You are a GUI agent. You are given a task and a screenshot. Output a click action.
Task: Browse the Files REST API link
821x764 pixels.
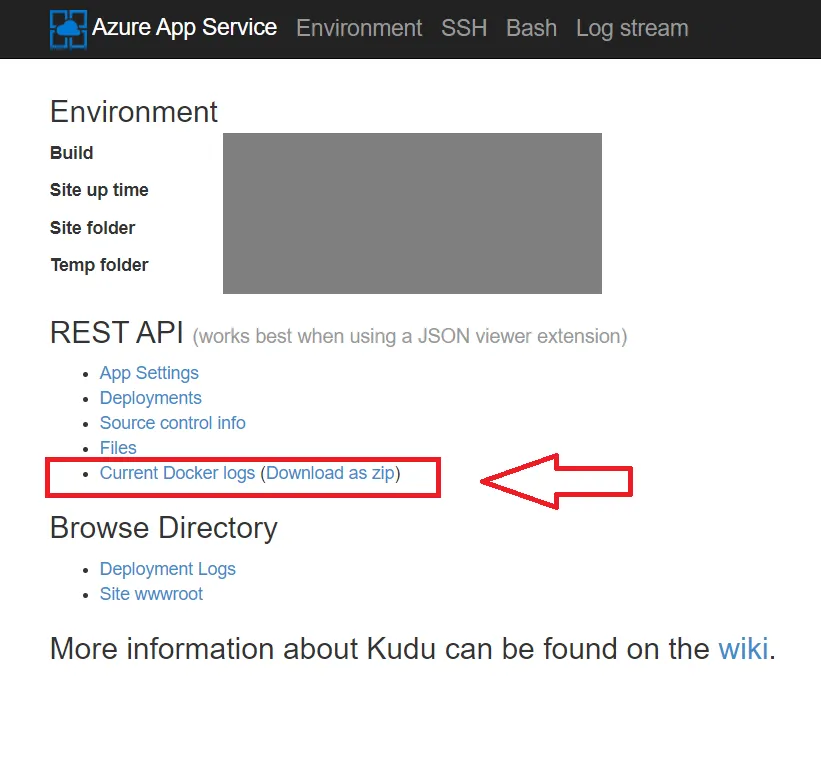pos(118,448)
